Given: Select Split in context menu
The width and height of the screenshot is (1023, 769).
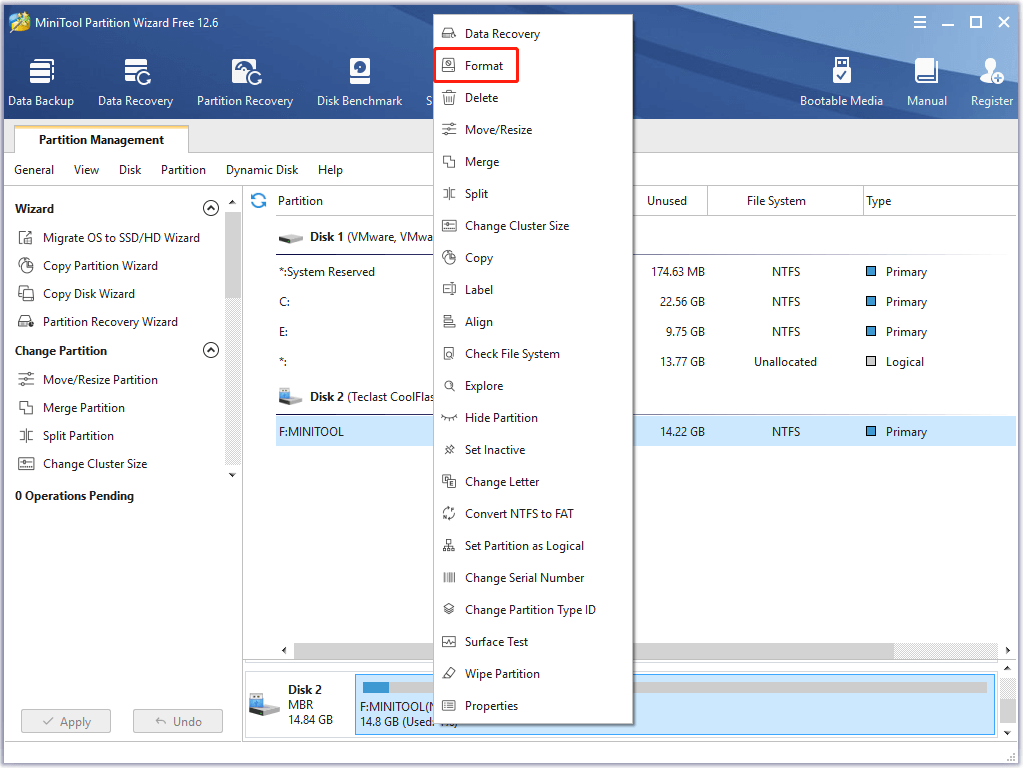Looking at the screenshot, I should pos(533,194).
